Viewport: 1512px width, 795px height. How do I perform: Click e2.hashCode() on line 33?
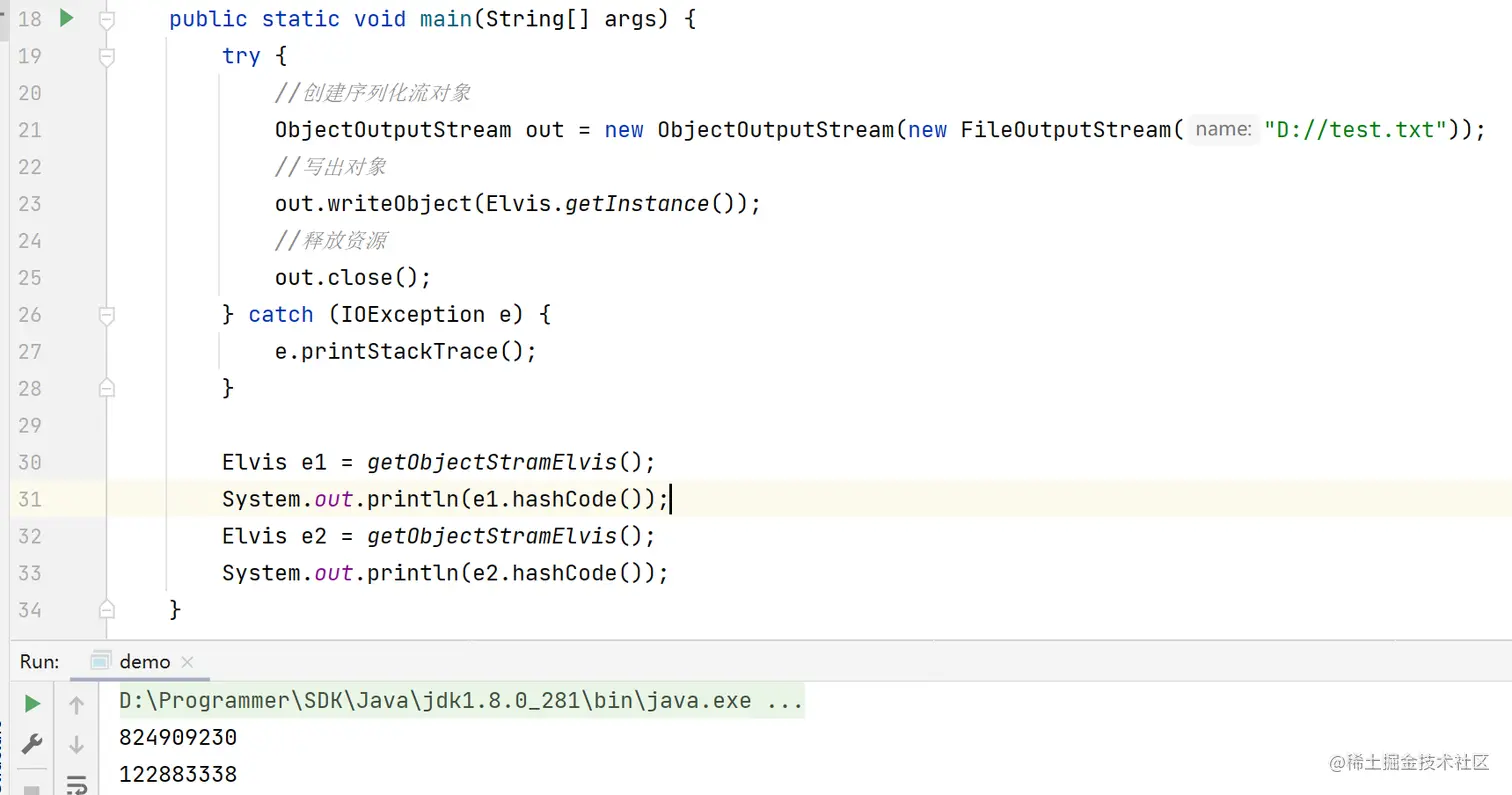point(558,573)
